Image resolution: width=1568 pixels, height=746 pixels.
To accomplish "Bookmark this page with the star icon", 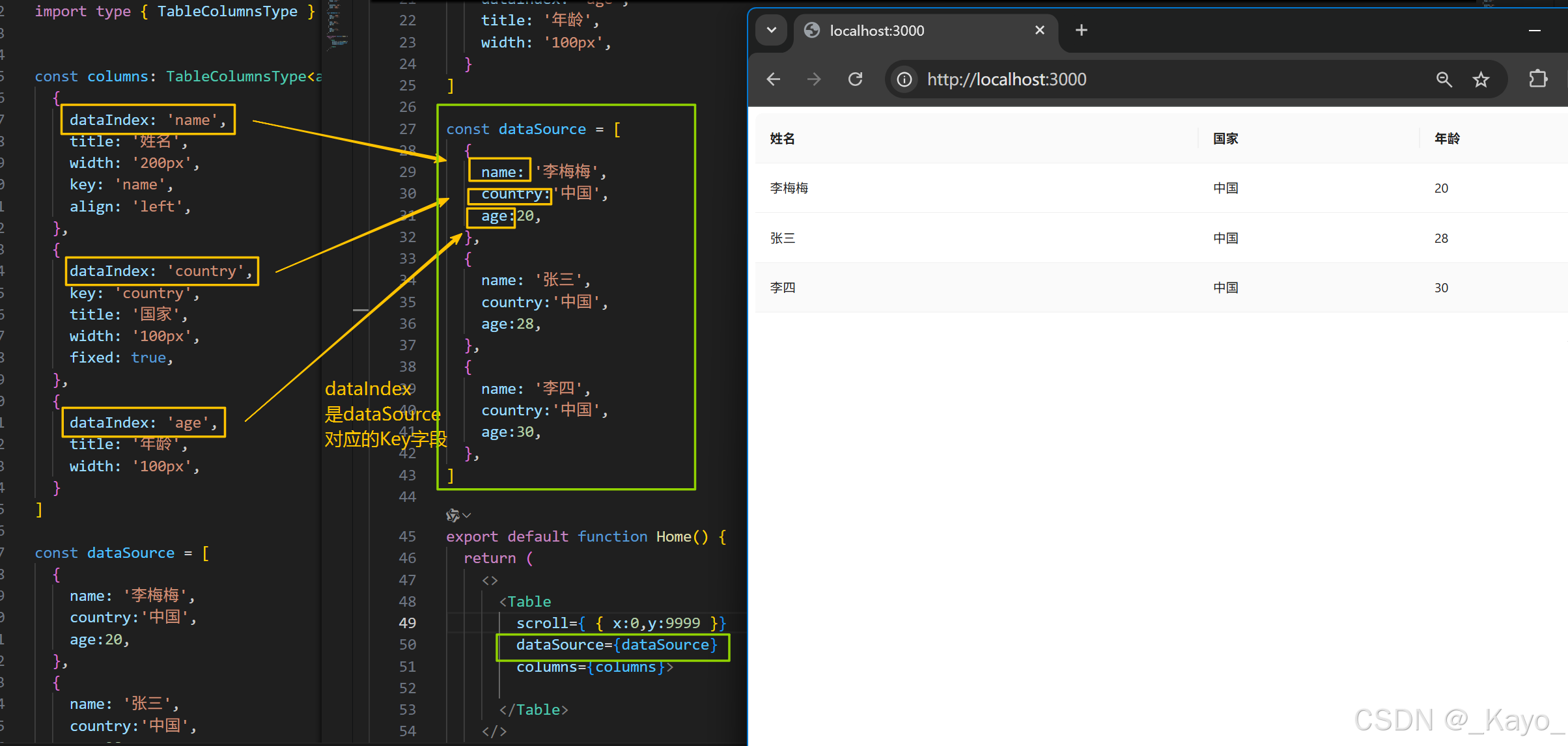I will tap(1481, 79).
